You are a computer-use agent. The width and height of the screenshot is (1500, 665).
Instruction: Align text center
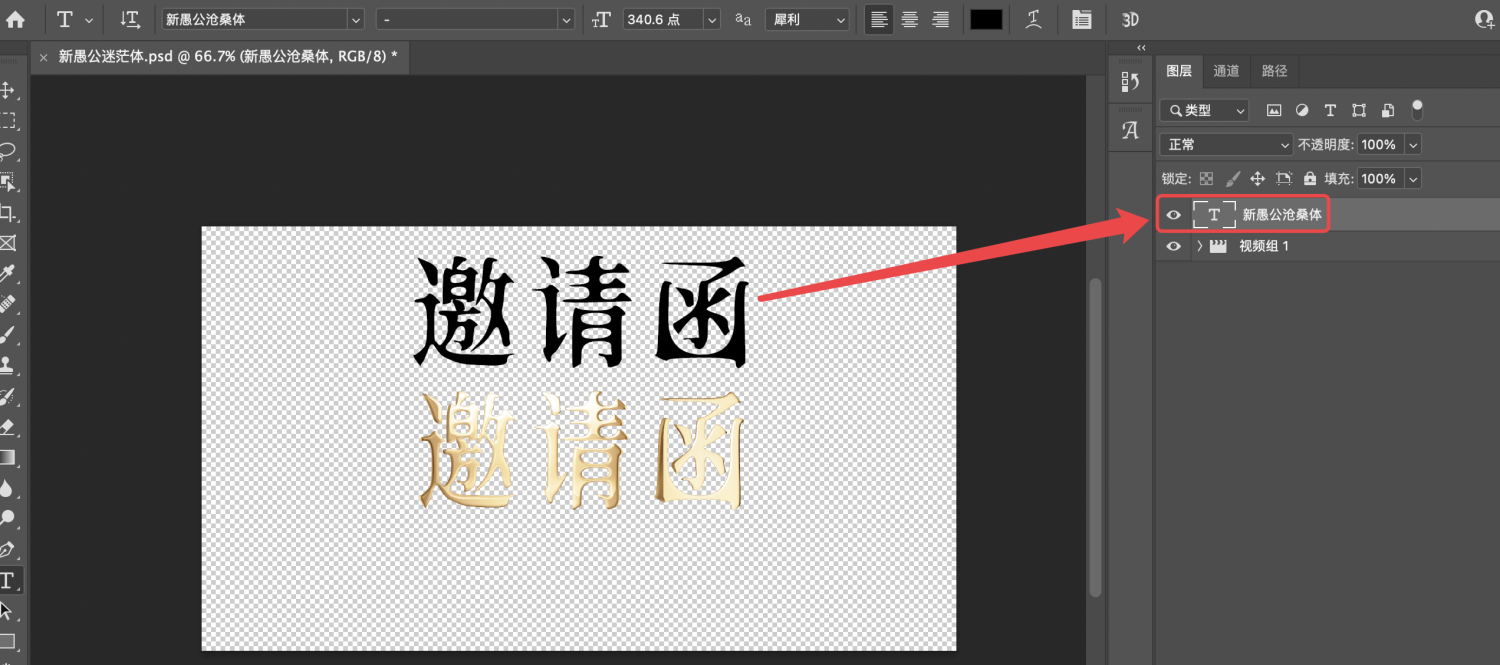point(910,19)
